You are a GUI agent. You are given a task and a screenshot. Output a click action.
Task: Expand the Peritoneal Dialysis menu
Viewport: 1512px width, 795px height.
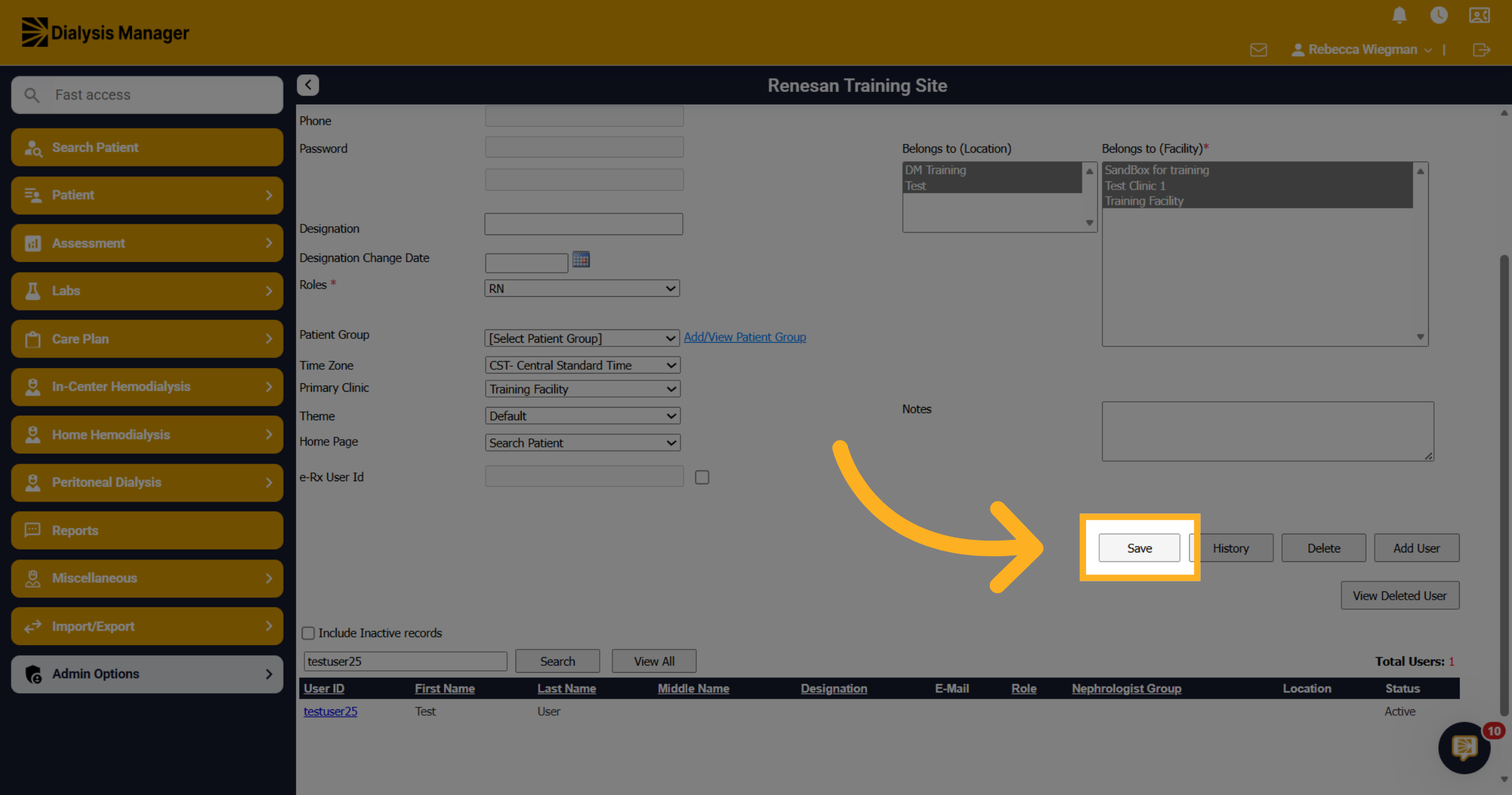(x=147, y=483)
